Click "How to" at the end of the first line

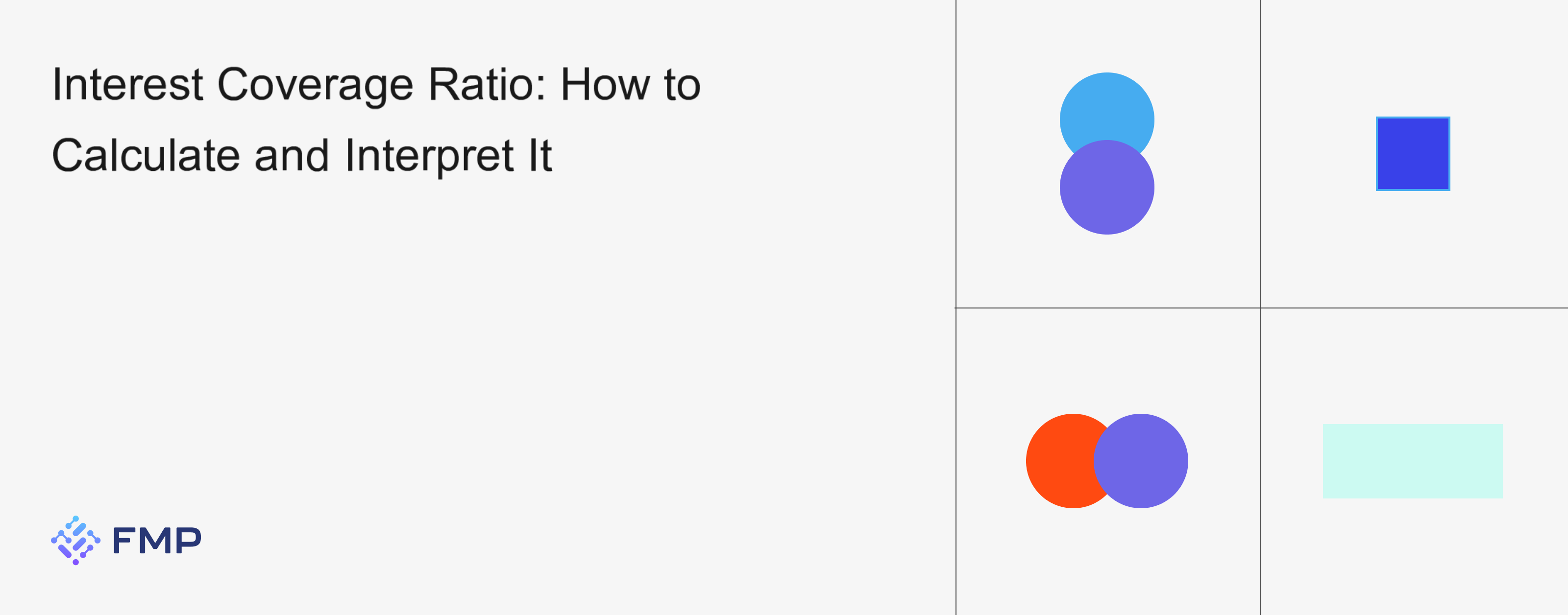tap(631, 85)
